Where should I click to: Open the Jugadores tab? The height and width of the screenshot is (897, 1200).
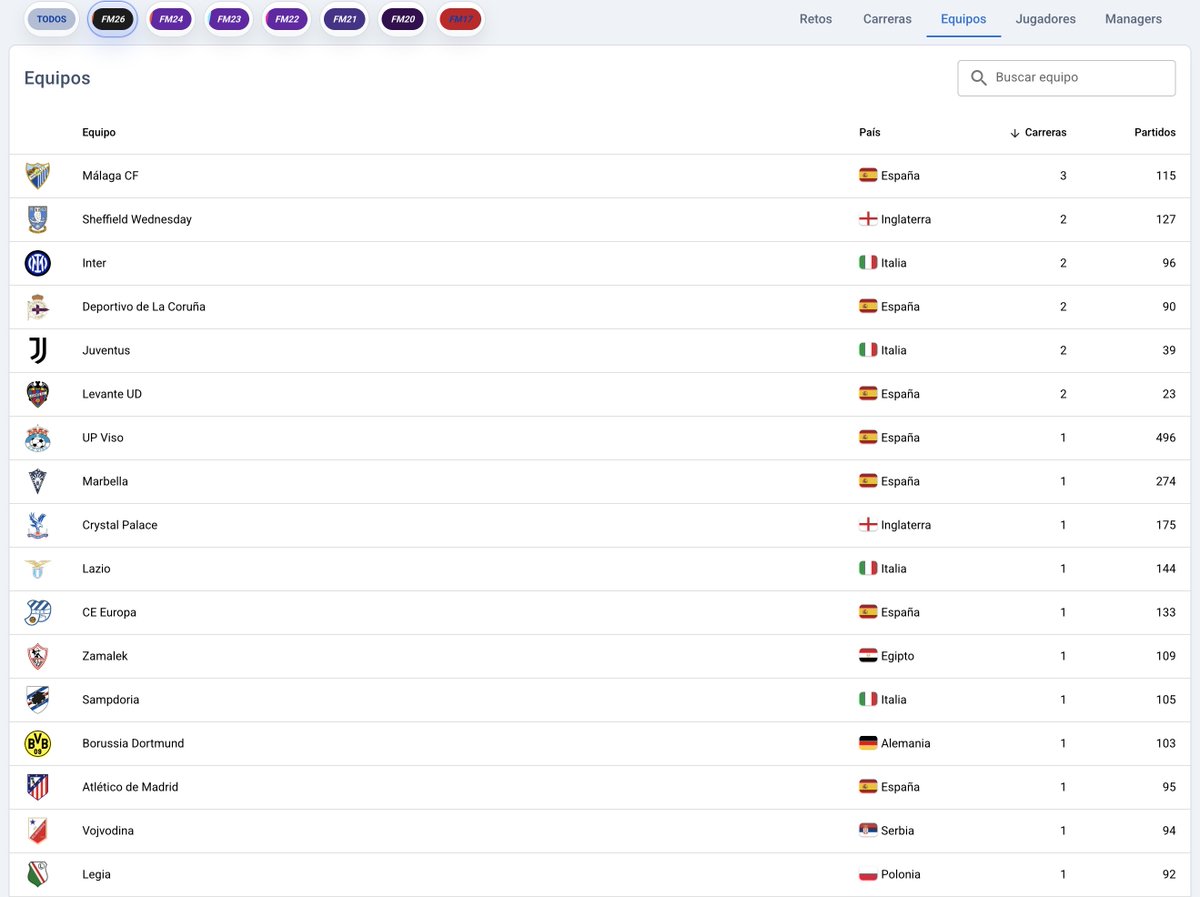point(1046,19)
